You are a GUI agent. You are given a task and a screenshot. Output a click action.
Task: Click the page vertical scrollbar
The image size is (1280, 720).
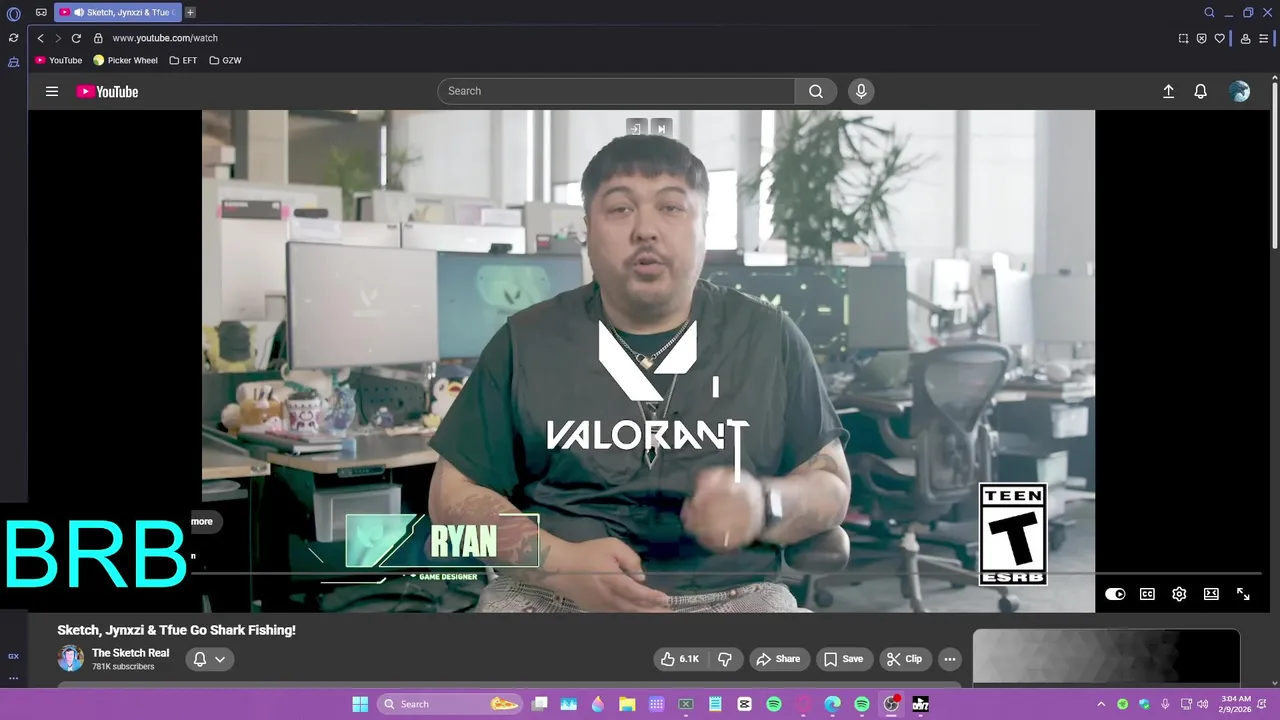1274,165
